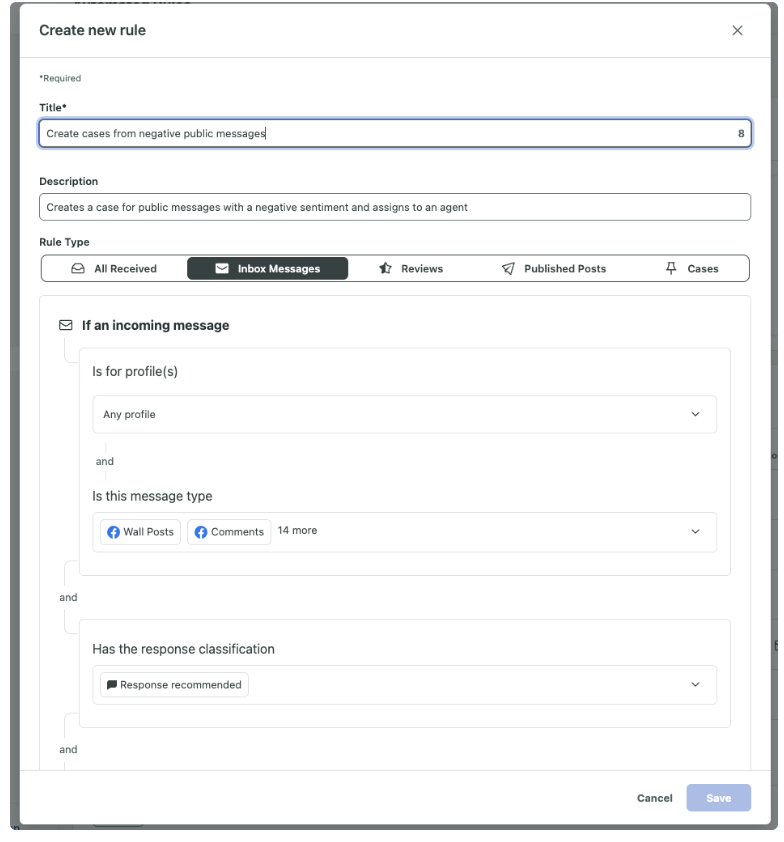The image size is (784, 842).
Task: Click the Response recommended speech bubble icon
Action: coord(112,685)
